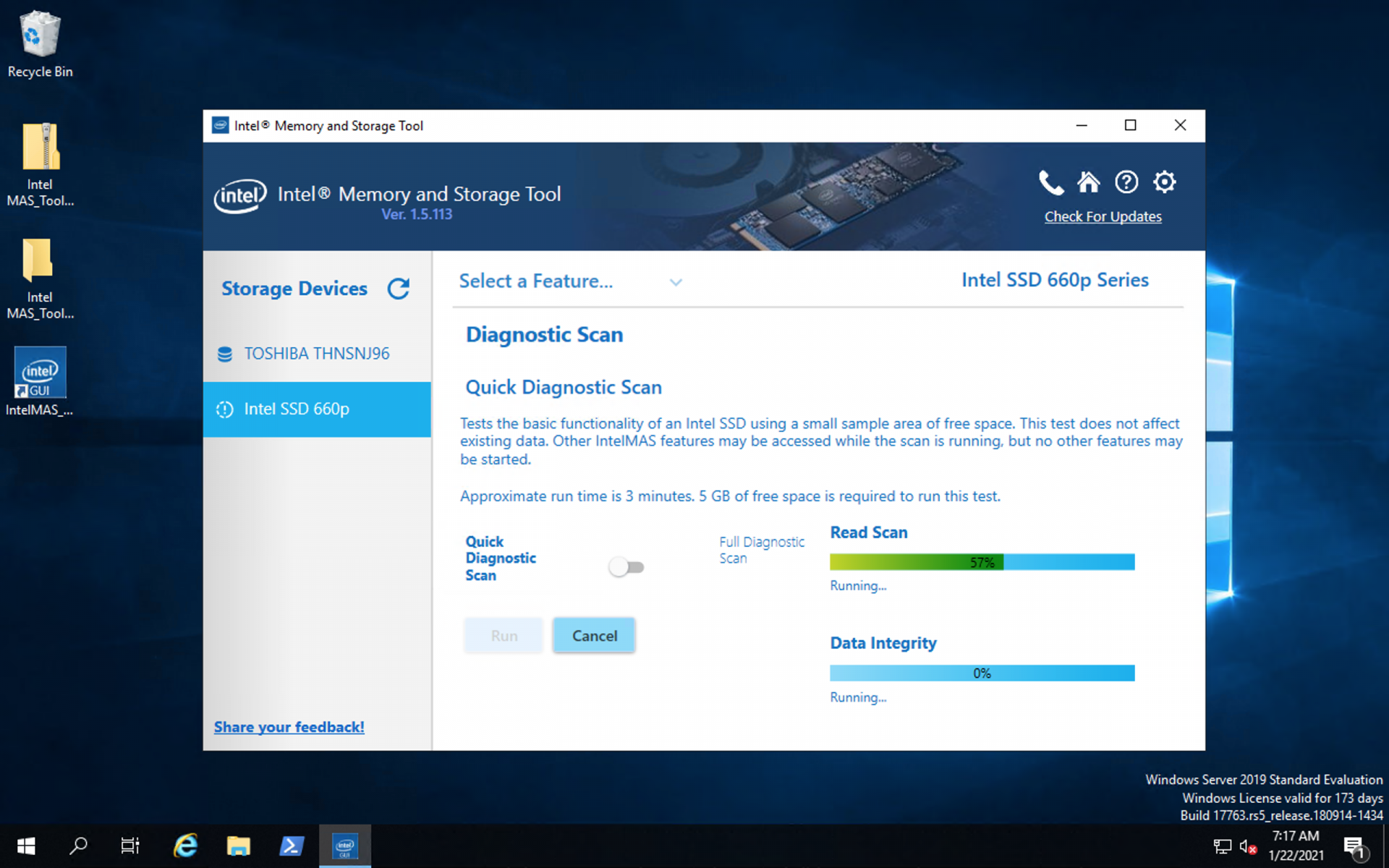Click Running status under Data Integrity
Viewport: 1389px width, 868px height.
858,697
